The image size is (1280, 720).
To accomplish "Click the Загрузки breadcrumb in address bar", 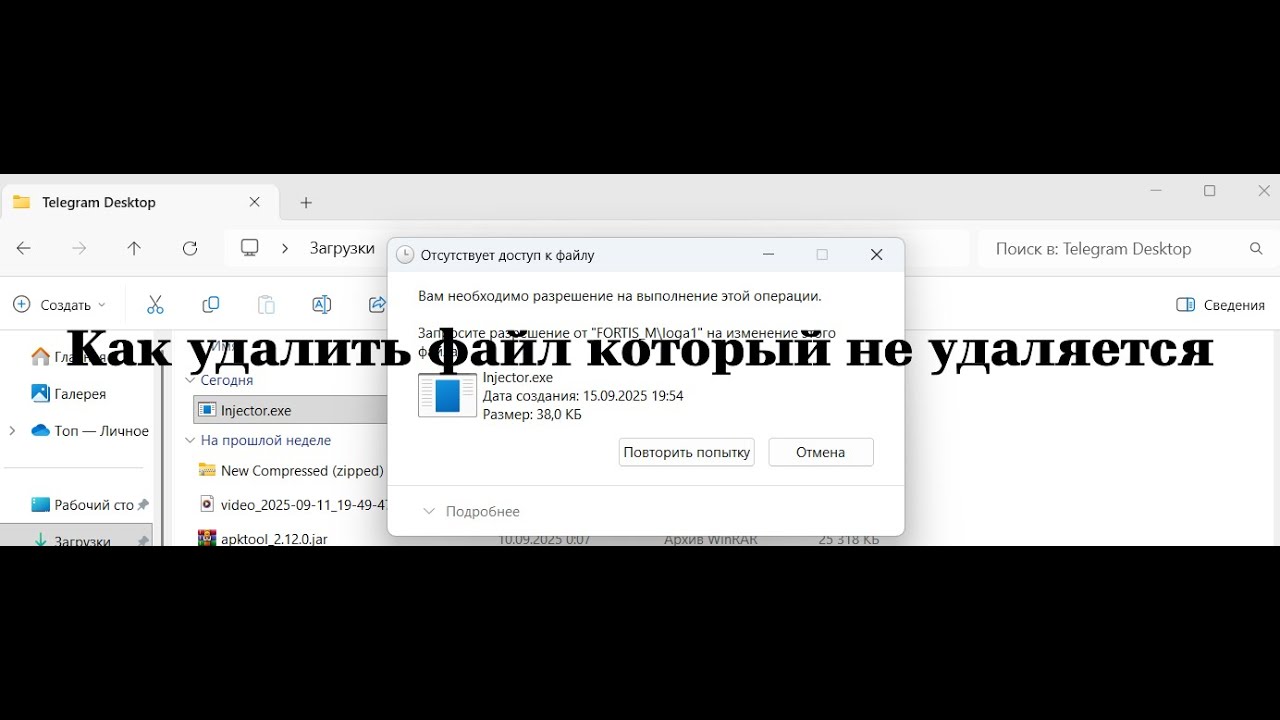I will [x=342, y=249].
